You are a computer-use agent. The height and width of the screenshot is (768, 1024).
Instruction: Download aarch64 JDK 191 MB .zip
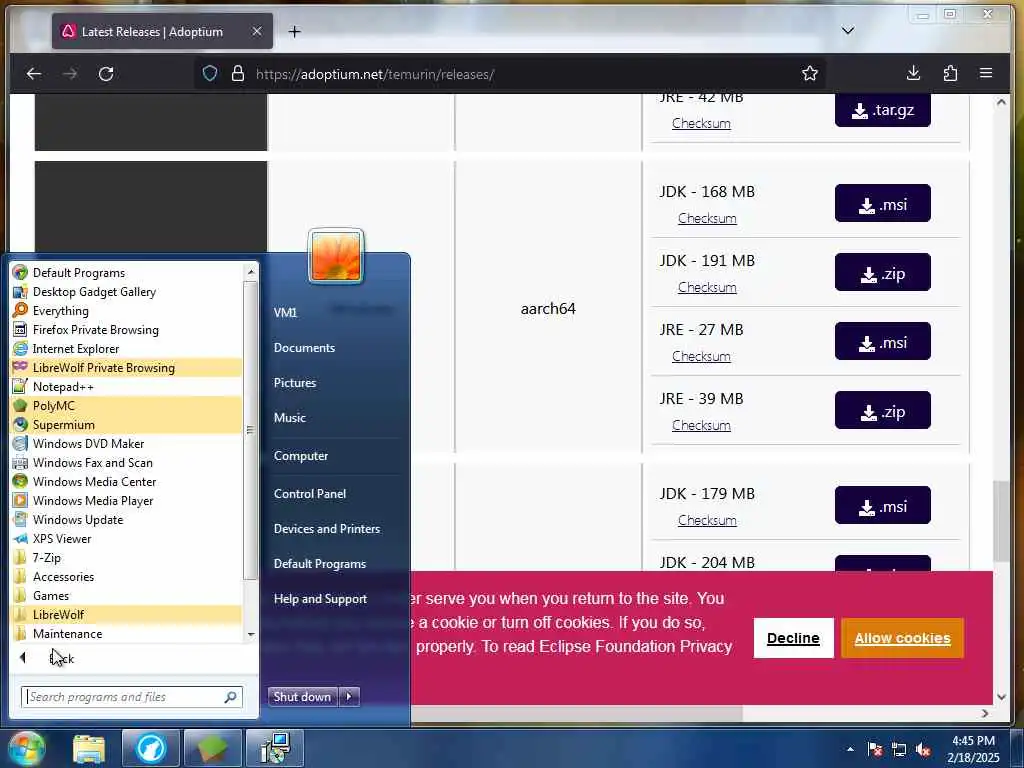click(882, 273)
